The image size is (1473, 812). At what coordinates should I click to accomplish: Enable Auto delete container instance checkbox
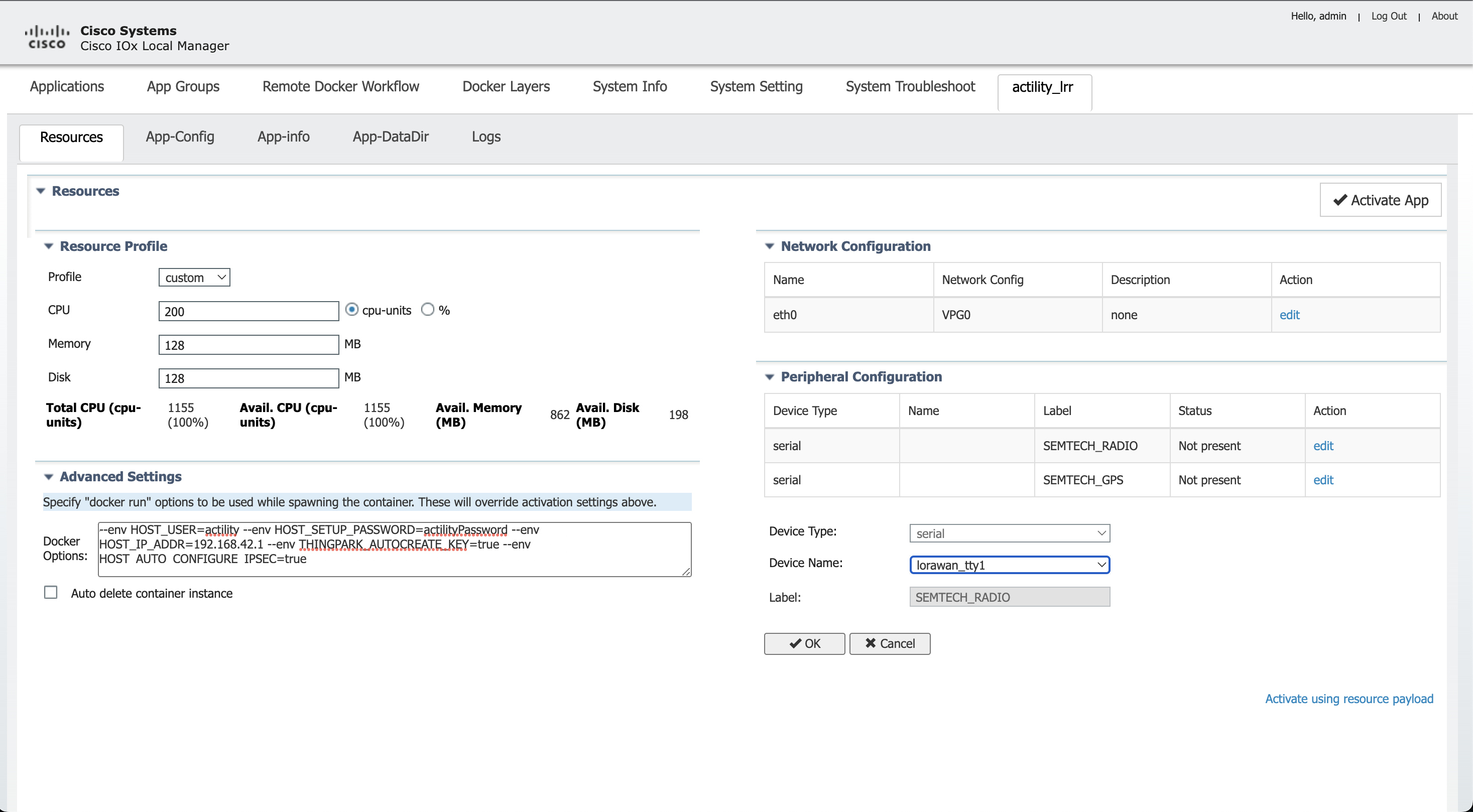51,593
